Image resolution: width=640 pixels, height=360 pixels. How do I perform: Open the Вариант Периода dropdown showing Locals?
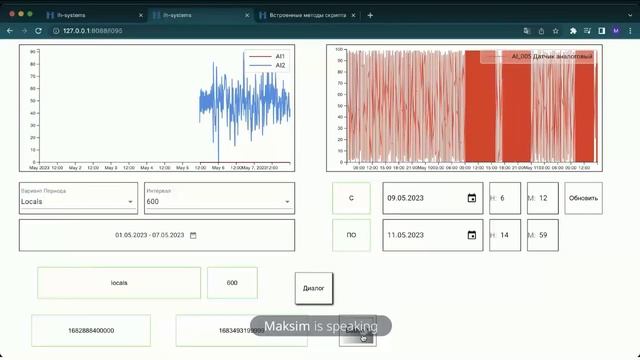click(78, 198)
